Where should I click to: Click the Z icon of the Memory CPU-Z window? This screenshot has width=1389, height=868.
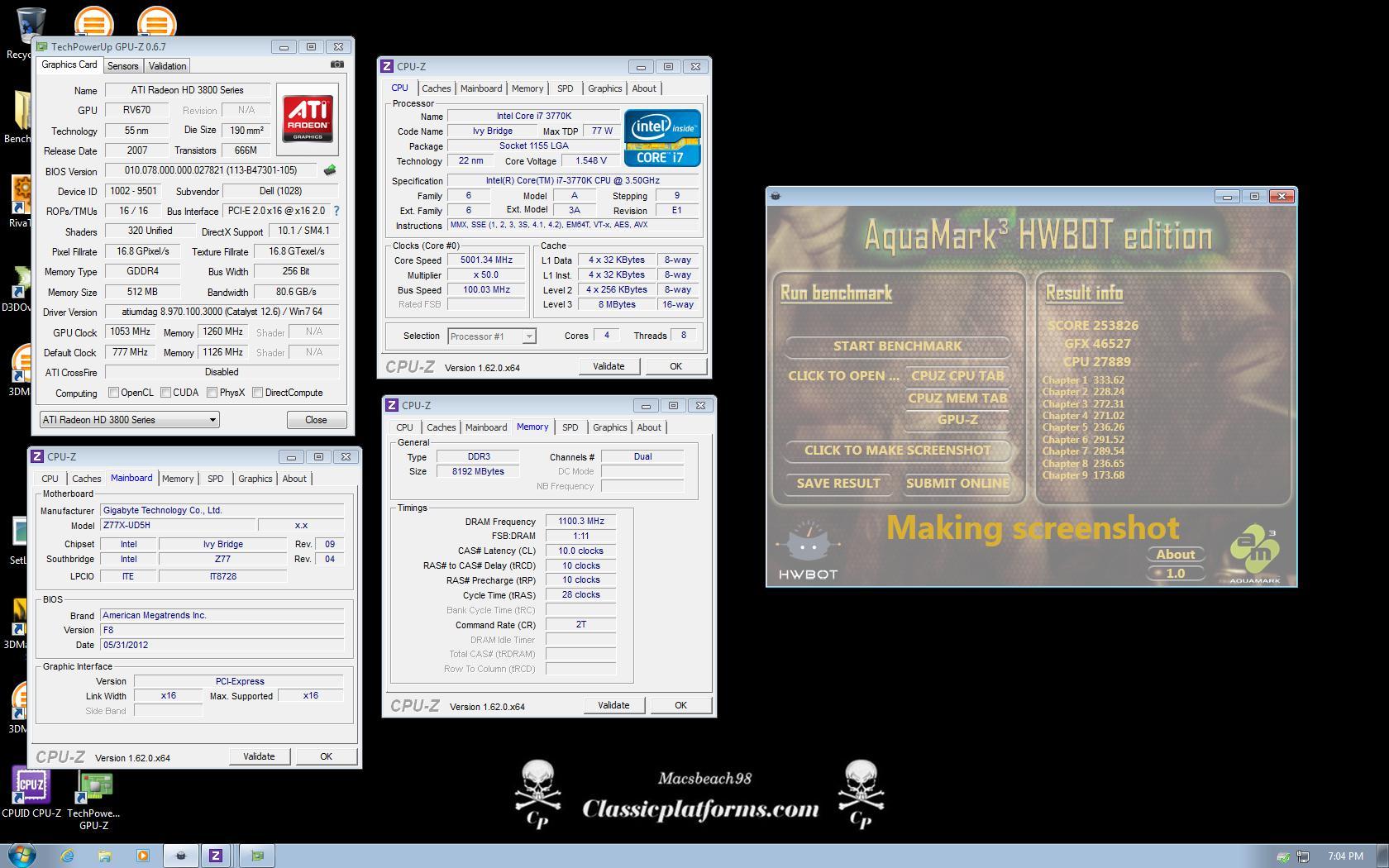392,405
